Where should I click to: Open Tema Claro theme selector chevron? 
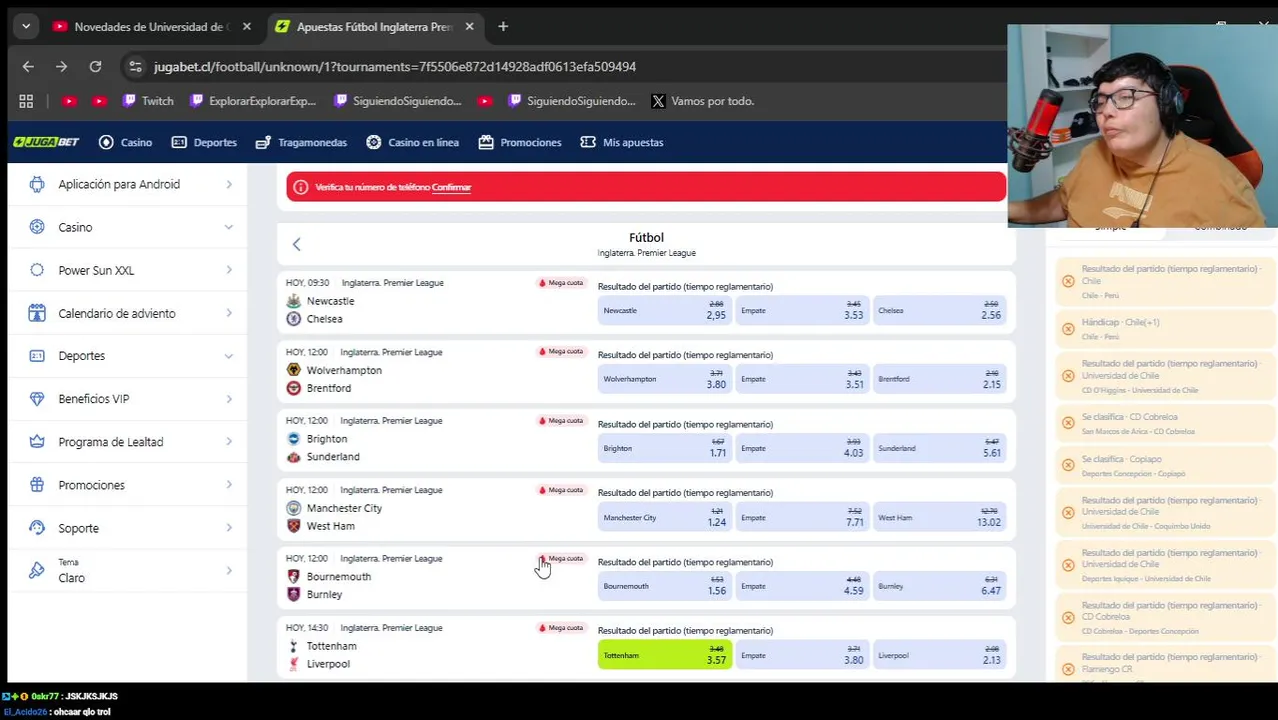click(229, 571)
